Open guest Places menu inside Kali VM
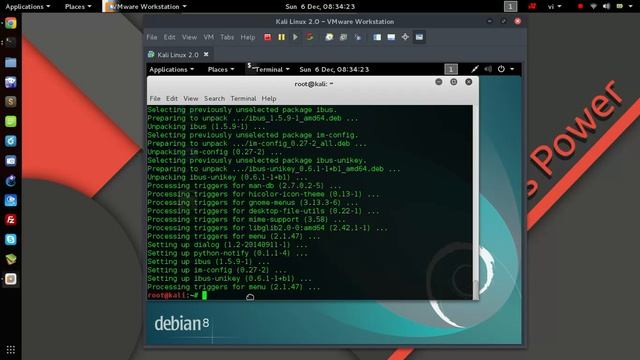Screen dimensions: 640x360 tap(221, 69)
